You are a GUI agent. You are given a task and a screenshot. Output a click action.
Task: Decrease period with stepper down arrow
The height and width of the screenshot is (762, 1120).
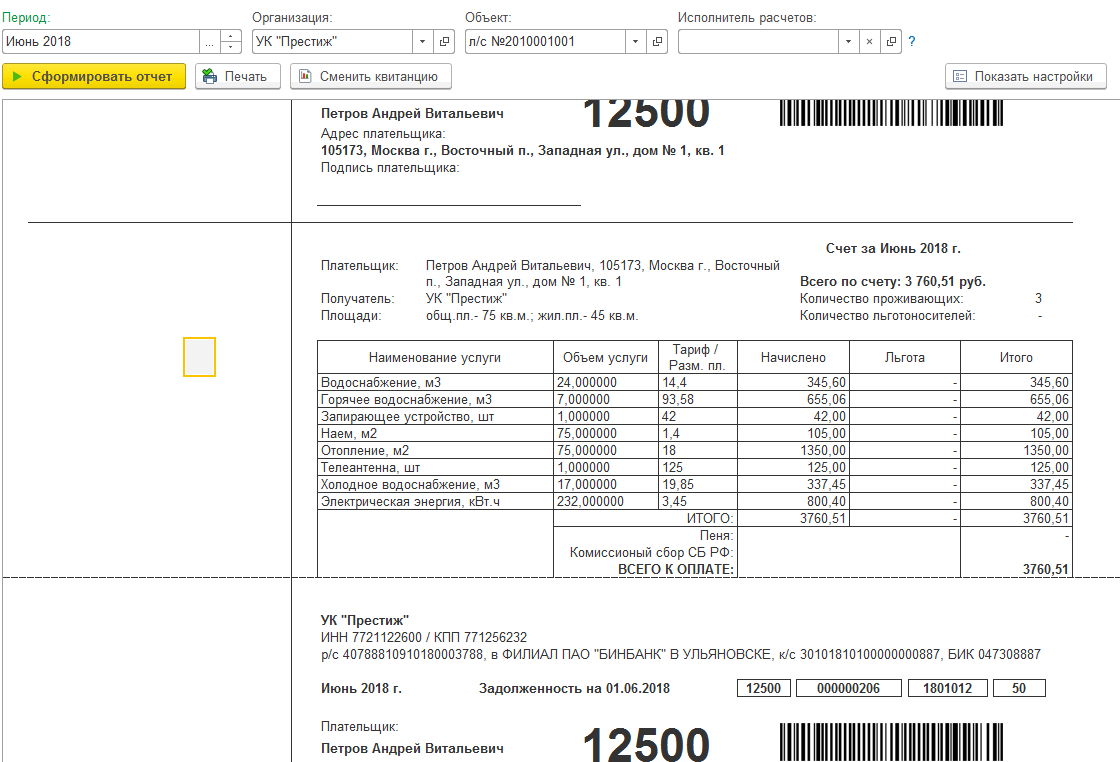[x=231, y=47]
